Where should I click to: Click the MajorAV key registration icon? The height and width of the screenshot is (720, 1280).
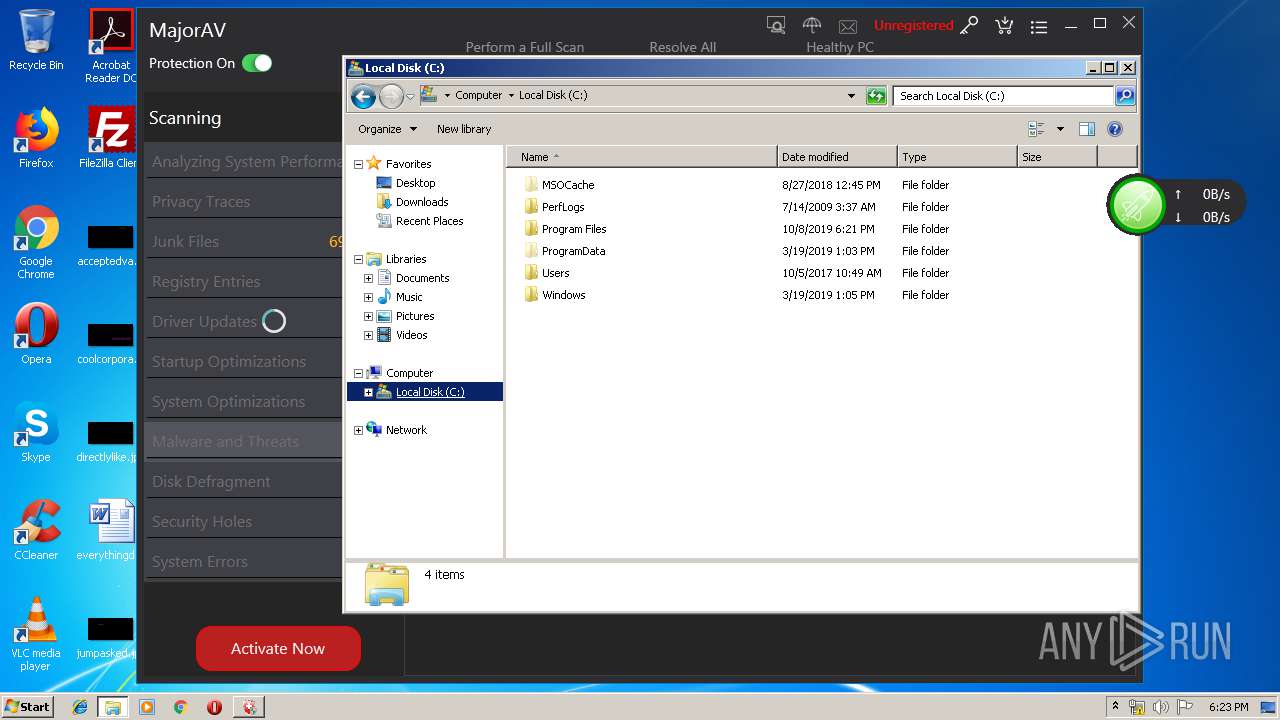(x=969, y=26)
